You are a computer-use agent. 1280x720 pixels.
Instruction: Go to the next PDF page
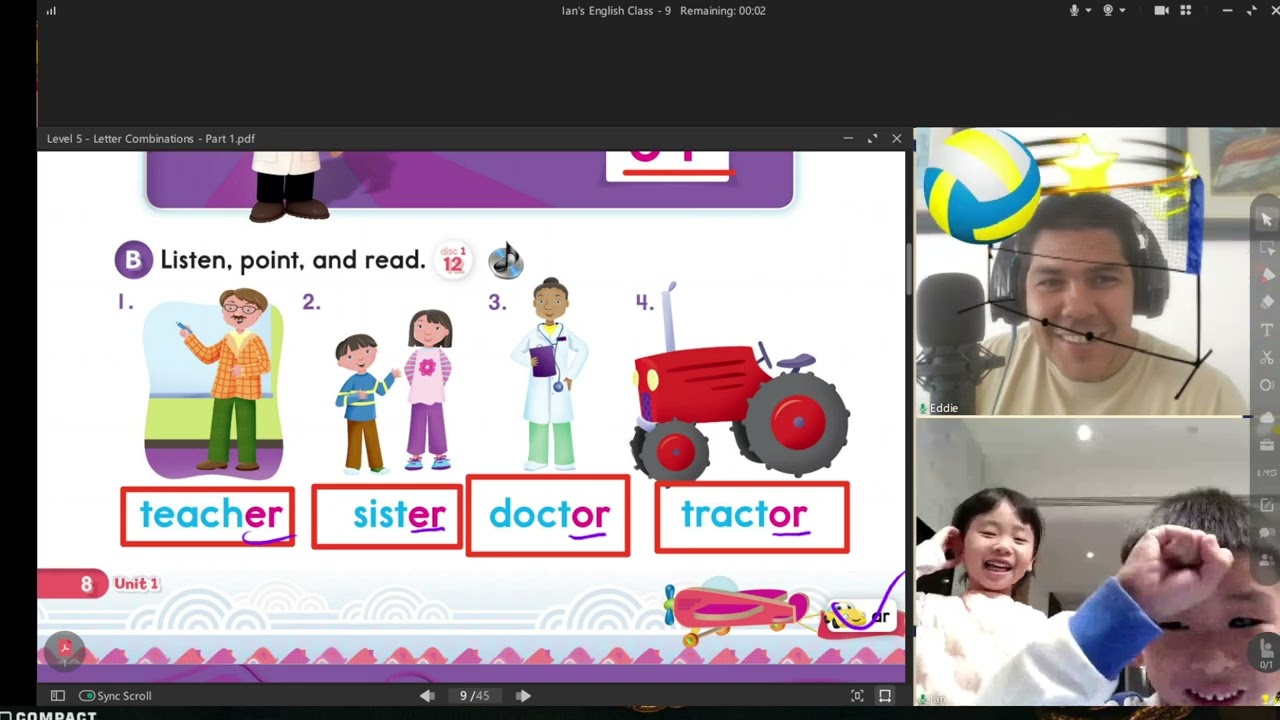523,695
